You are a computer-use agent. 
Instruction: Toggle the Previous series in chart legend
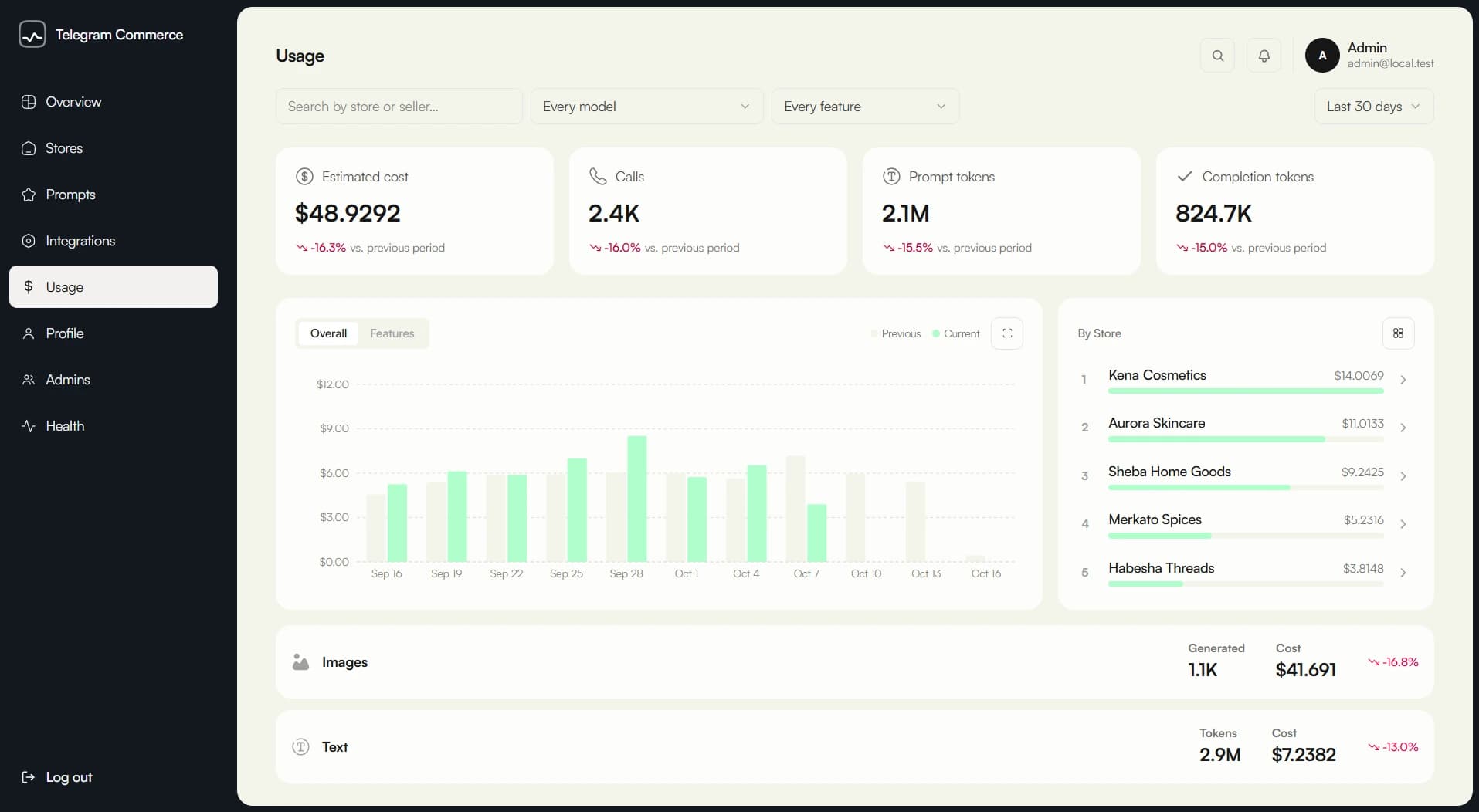point(896,333)
